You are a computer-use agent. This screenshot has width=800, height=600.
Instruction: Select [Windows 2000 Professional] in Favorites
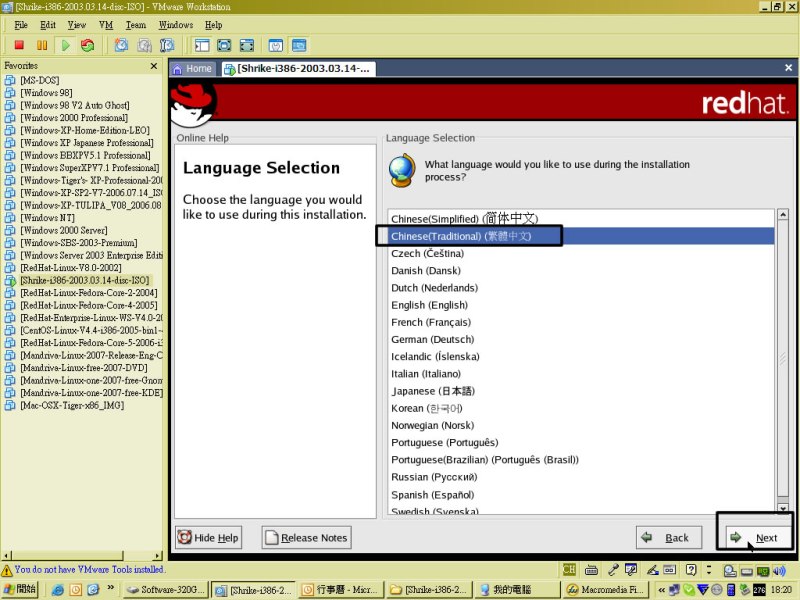[x=74, y=118]
